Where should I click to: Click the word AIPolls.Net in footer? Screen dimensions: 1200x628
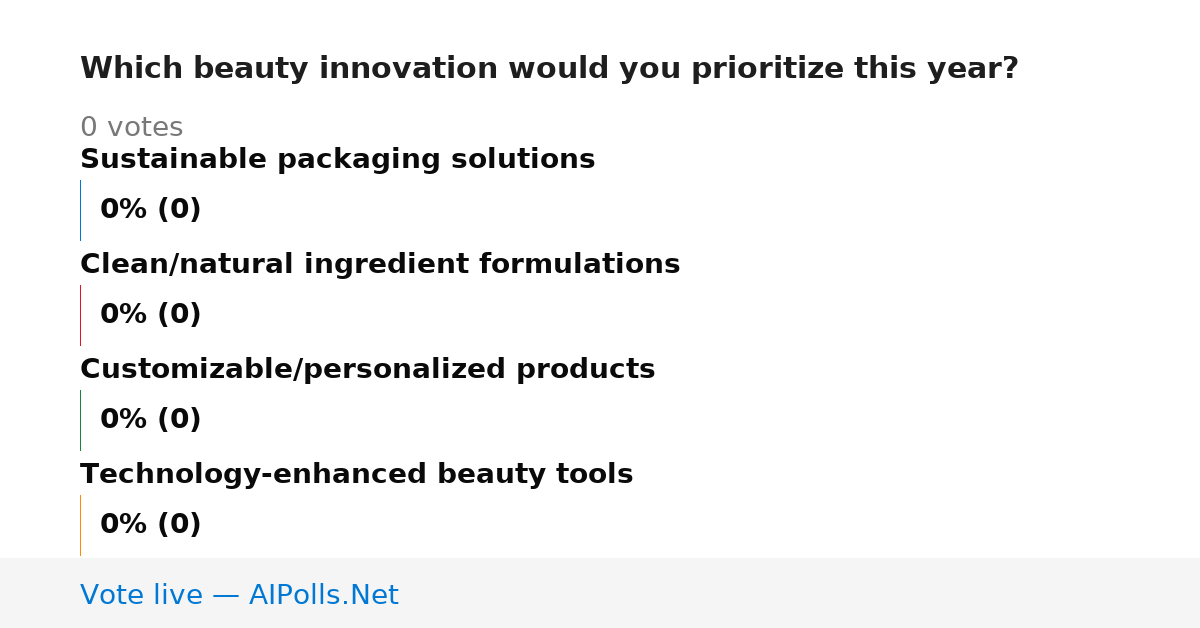pyautogui.click(x=323, y=596)
